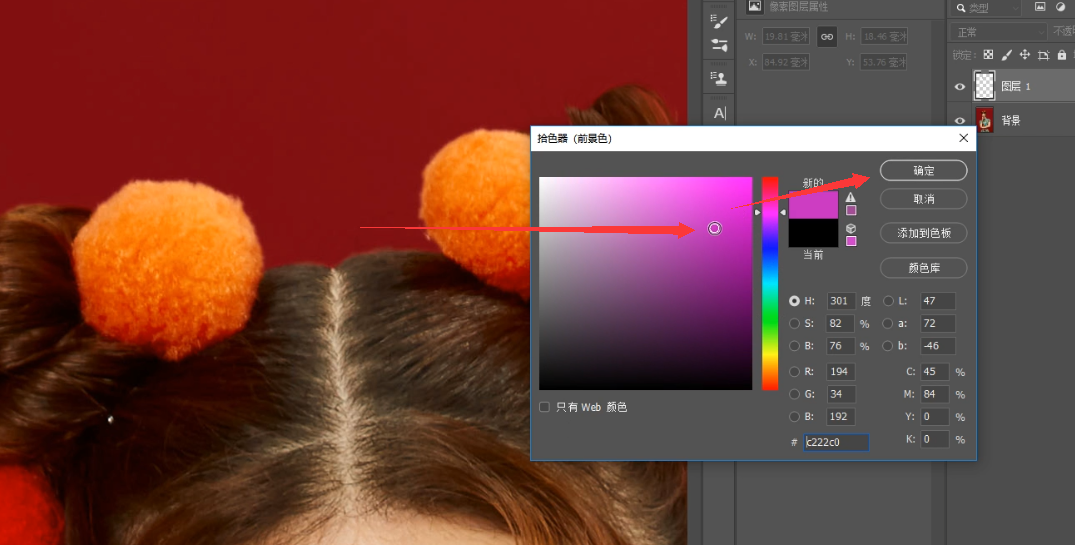The image size is (1075, 545).
Task: Click the G field showing 34
Action: [841, 394]
